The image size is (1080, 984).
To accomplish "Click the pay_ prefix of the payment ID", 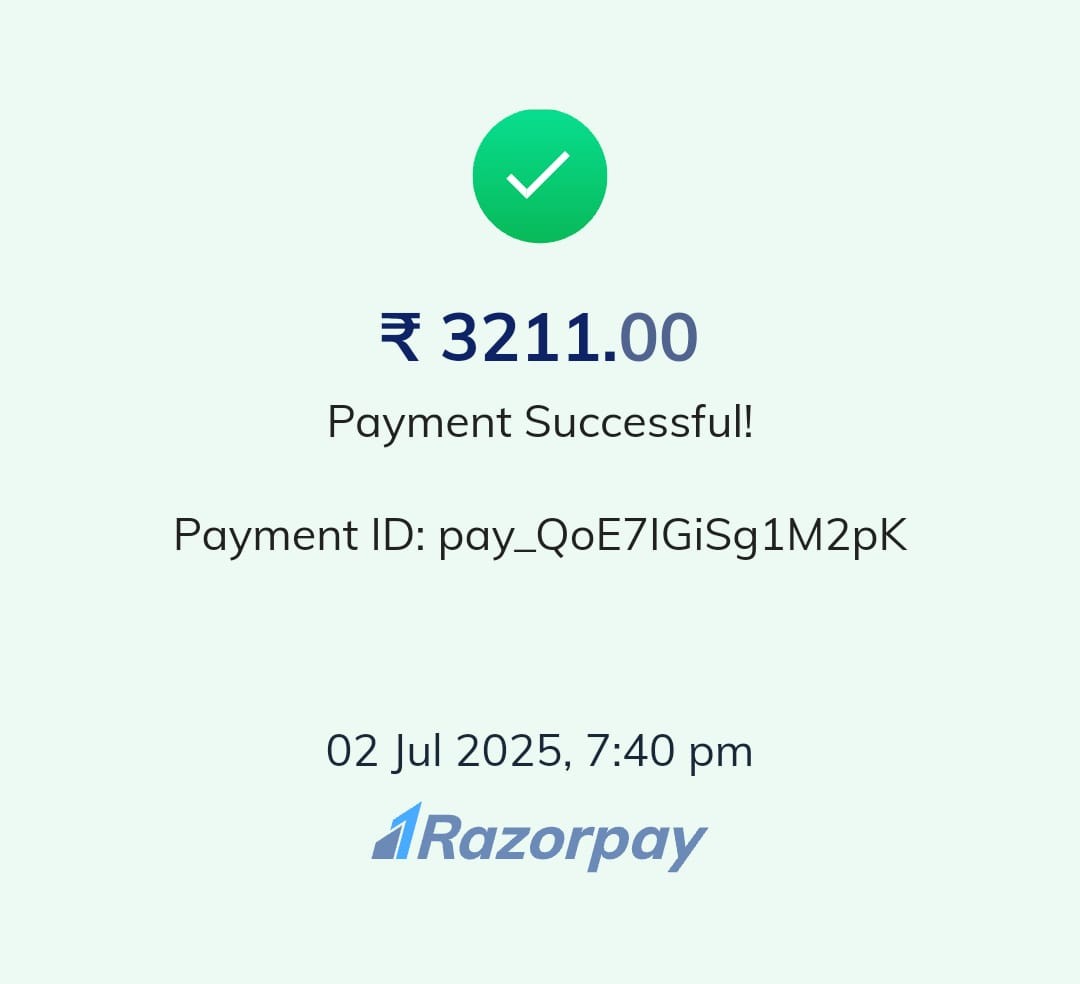I will (486, 537).
